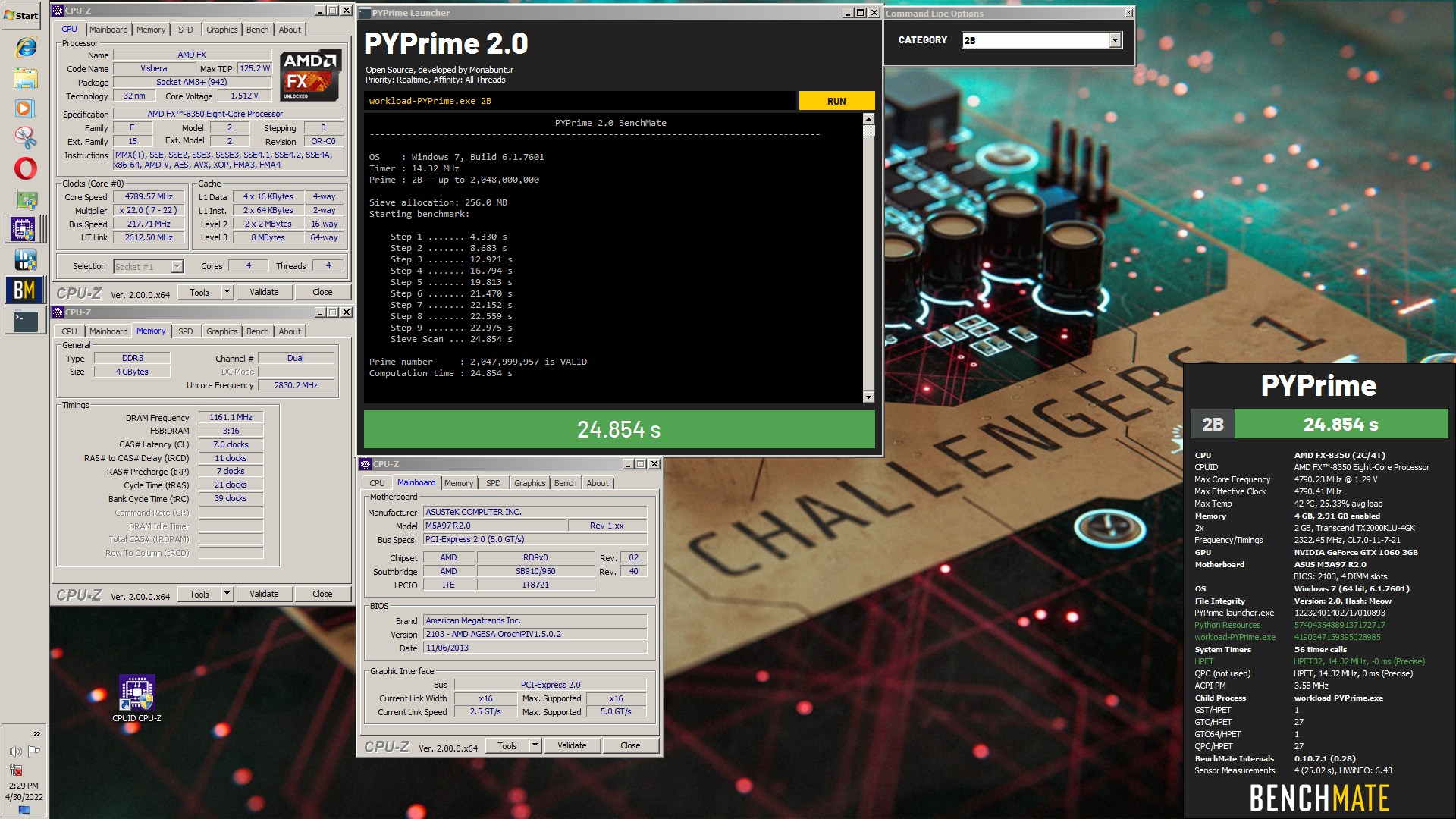Image resolution: width=1456 pixels, height=819 pixels.
Task: Click the BIOS Version 2103 field
Action: coord(535,634)
